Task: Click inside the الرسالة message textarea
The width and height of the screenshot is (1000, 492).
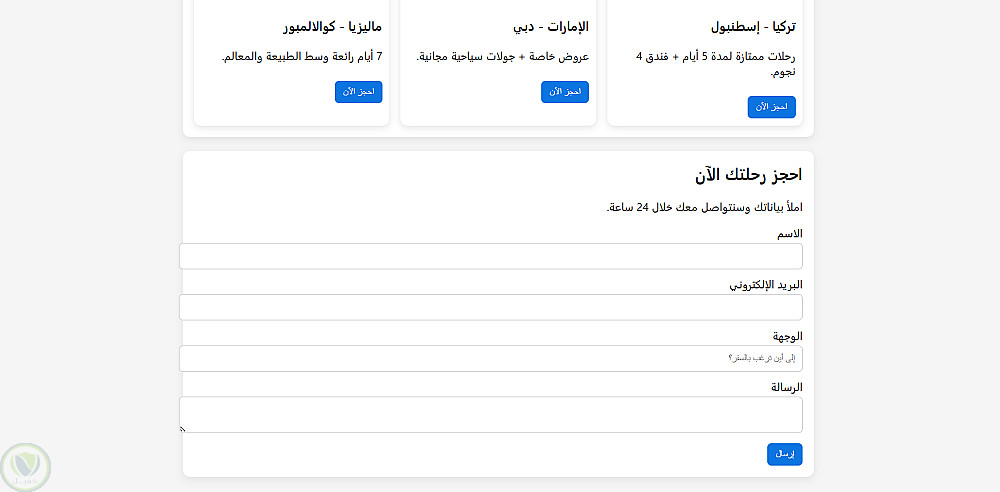Action: pos(490,414)
